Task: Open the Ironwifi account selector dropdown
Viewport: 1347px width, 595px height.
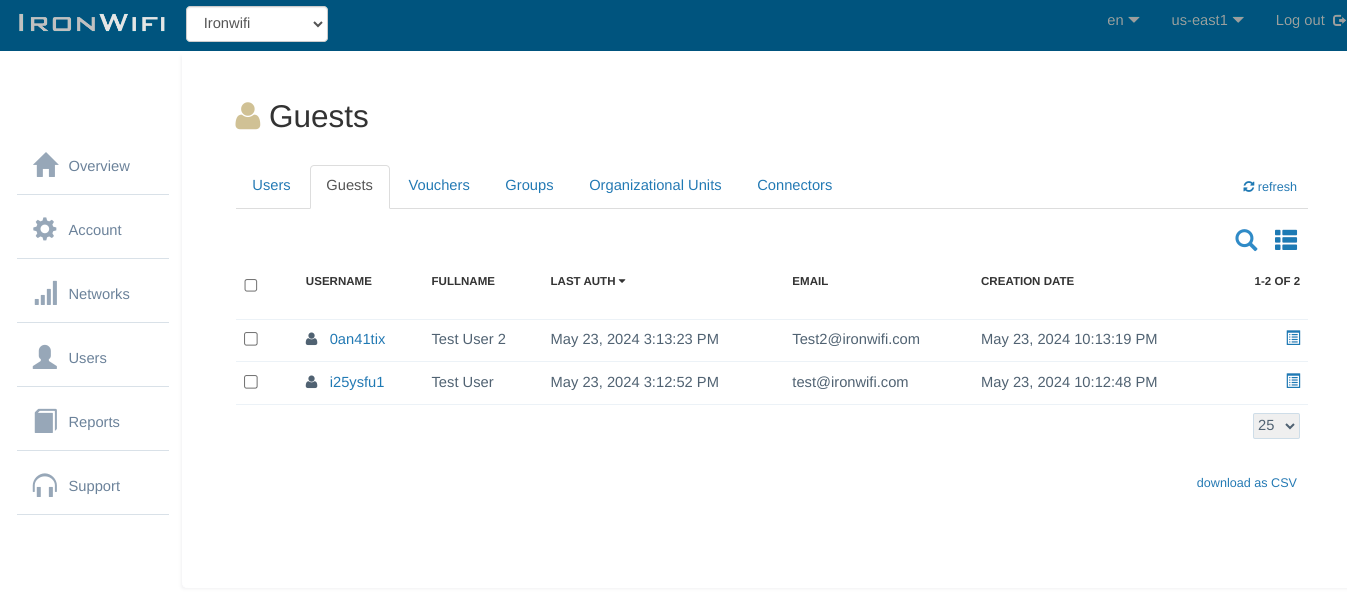Action: pos(256,24)
